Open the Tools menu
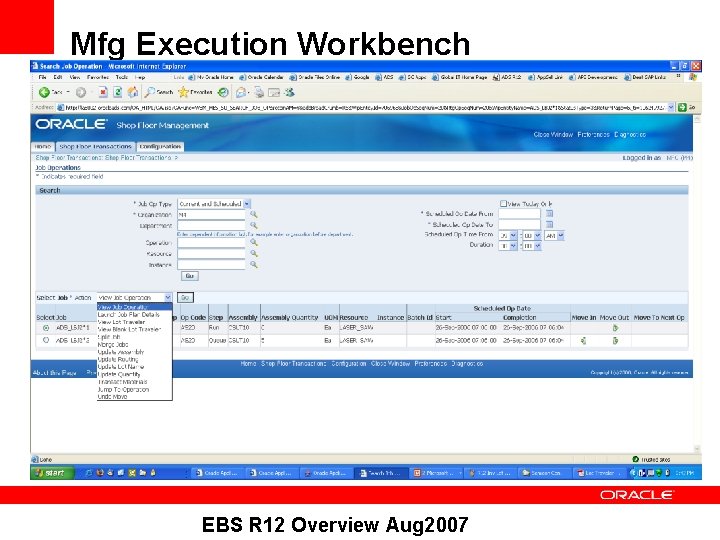Screen dimensions: 720x540 pos(122,78)
